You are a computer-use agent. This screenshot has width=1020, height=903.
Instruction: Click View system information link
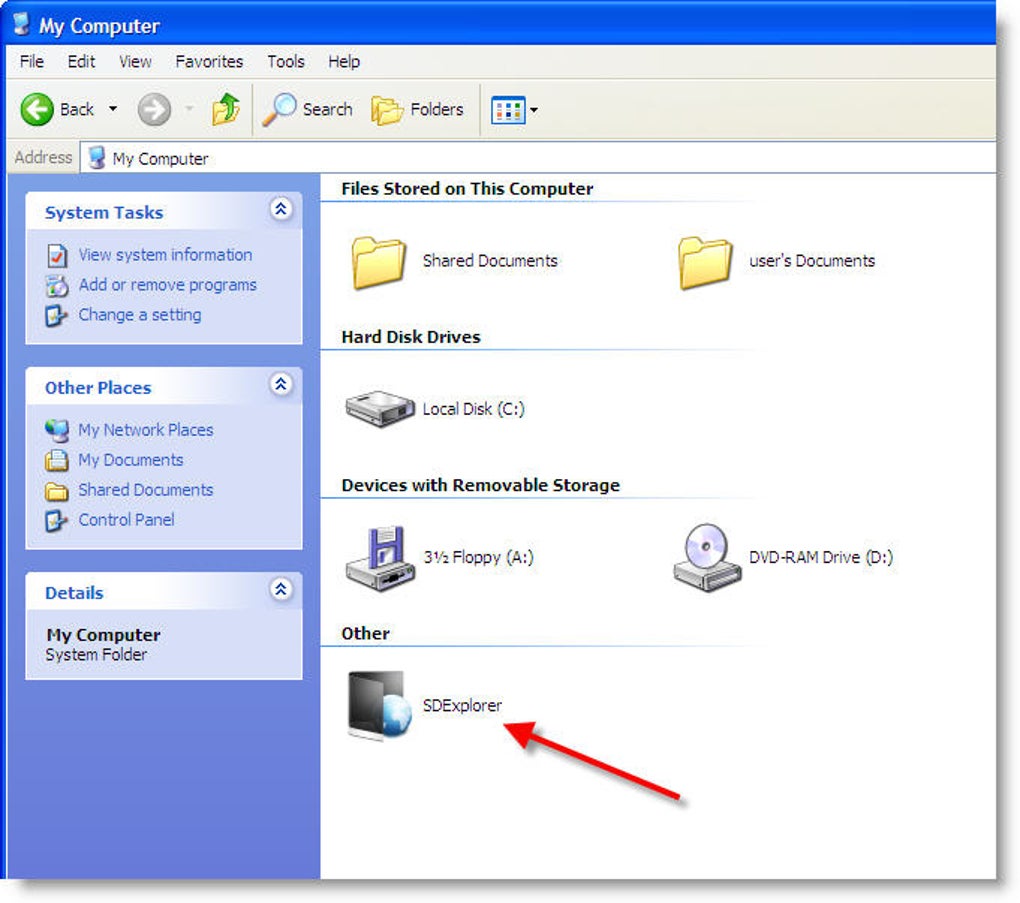tap(165, 254)
